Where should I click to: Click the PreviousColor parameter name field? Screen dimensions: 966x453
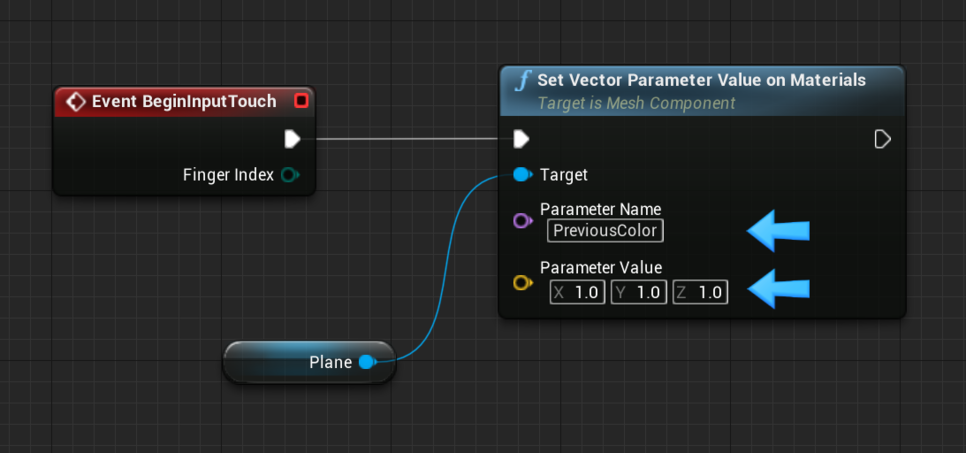pos(605,231)
